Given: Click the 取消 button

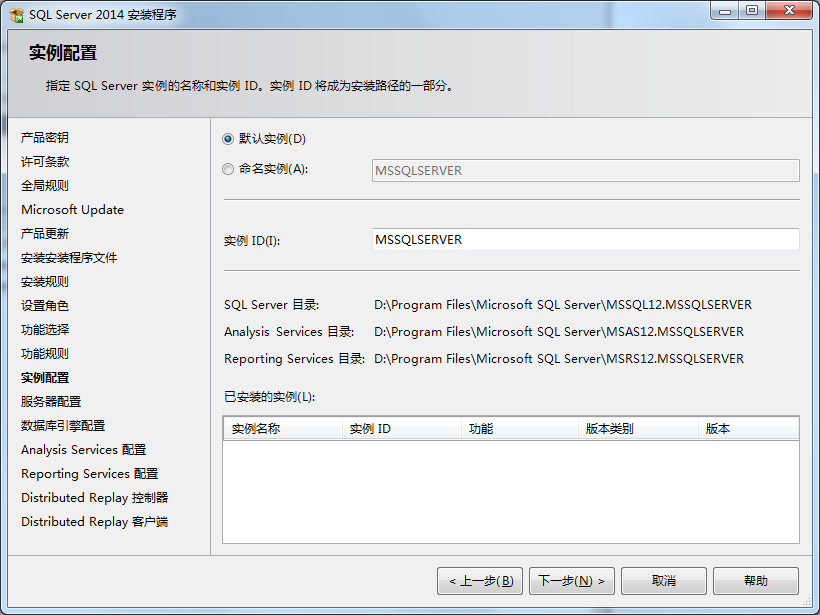Looking at the screenshot, I should tap(664, 581).
